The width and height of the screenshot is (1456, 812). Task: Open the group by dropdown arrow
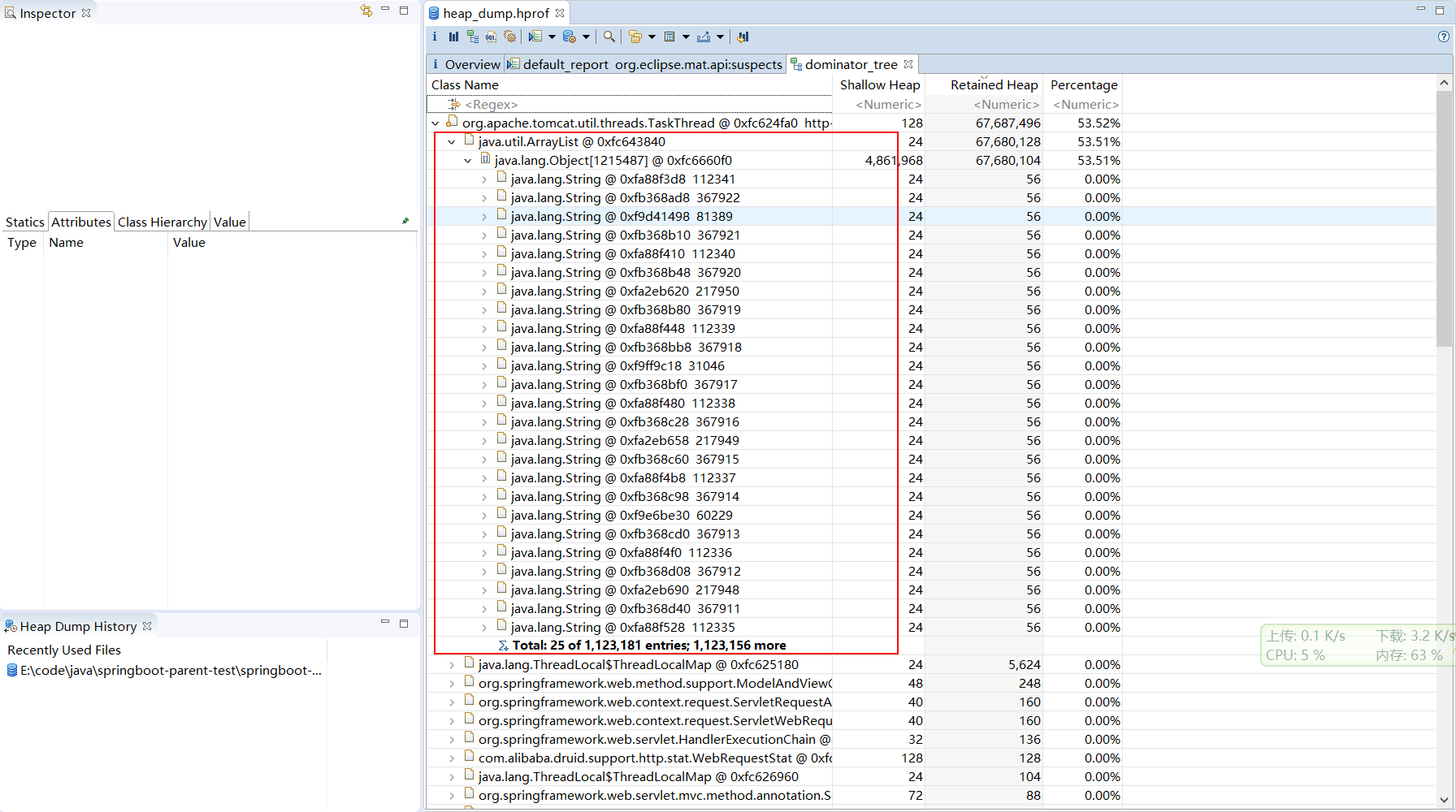[x=652, y=37]
